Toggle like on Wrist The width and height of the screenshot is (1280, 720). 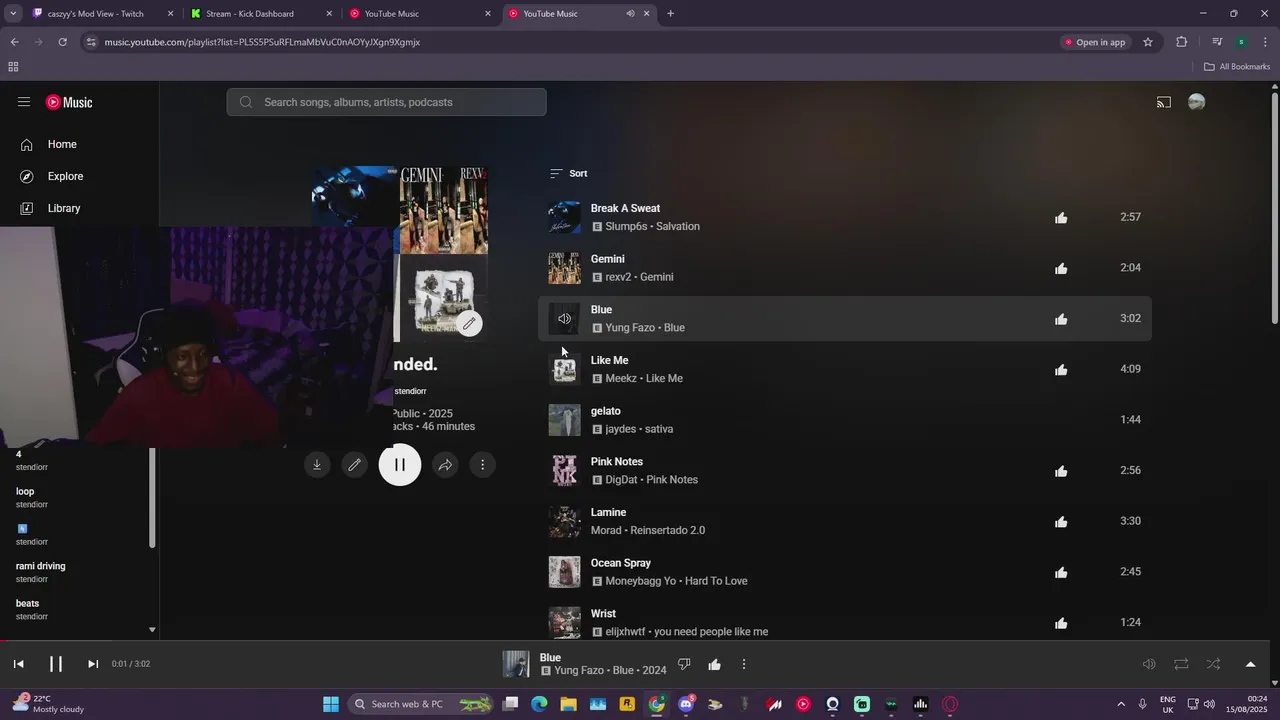(x=1061, y=623)
